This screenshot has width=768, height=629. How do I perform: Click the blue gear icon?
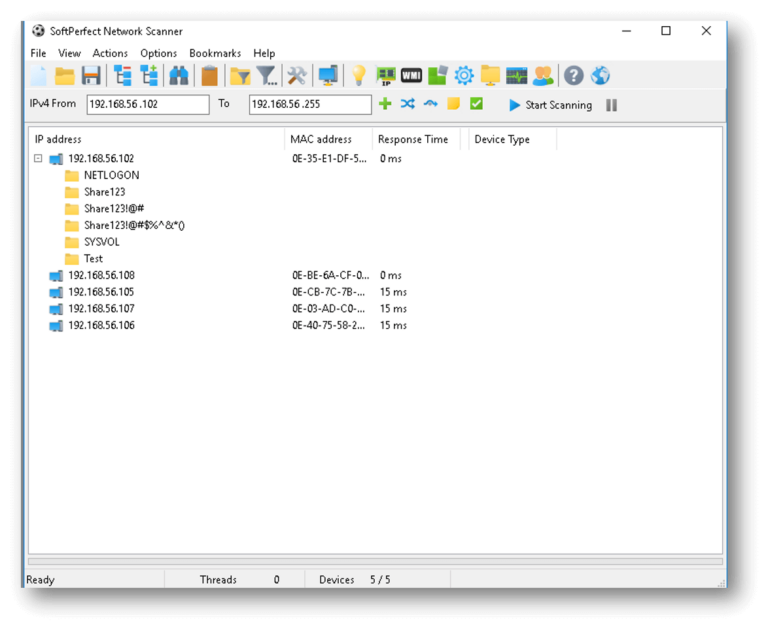point(464,76)
